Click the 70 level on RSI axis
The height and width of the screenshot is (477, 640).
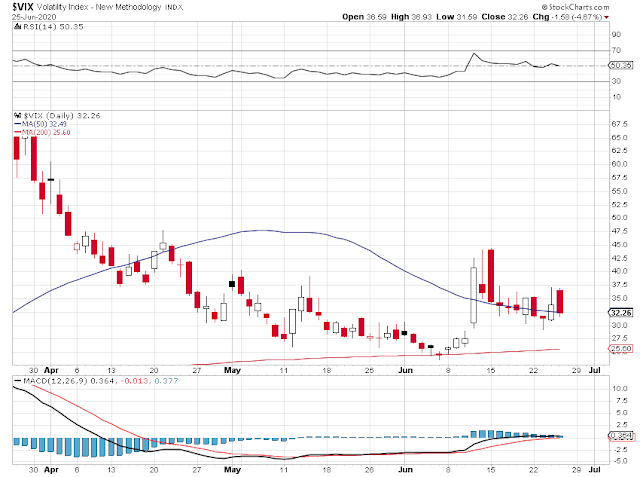[616, 50]
